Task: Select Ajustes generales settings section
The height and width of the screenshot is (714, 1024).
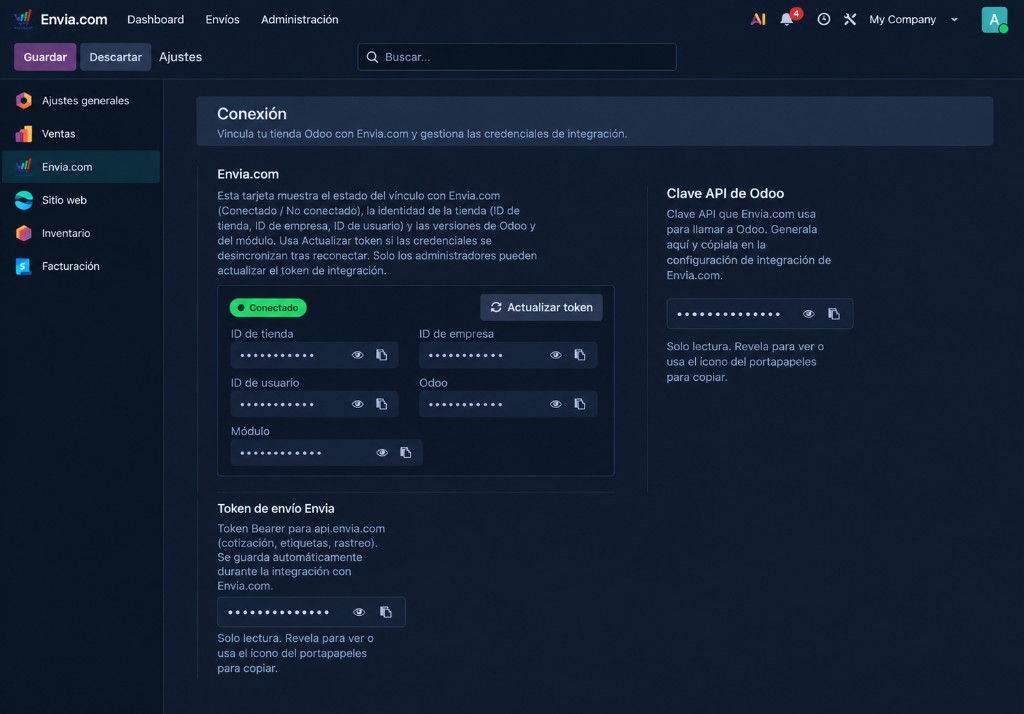Action: click(81, 101)
